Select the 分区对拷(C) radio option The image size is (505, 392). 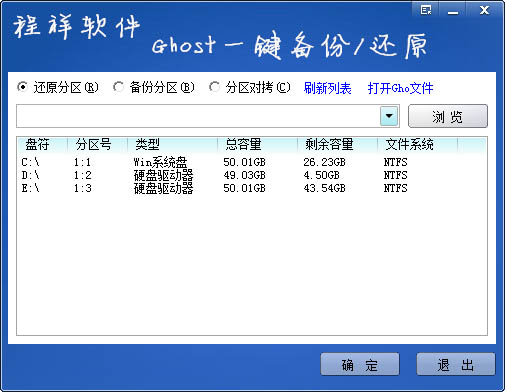(250, 88)
